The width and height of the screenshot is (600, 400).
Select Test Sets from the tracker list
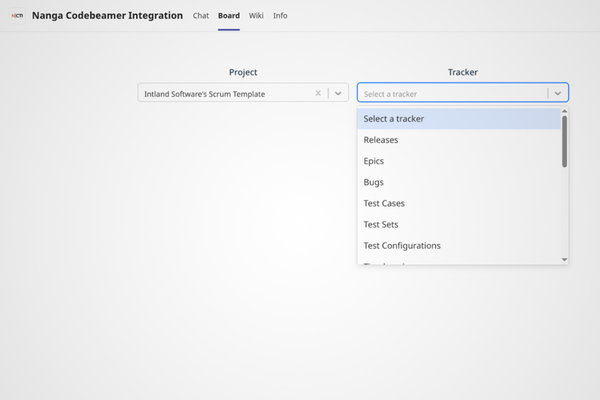459,224
